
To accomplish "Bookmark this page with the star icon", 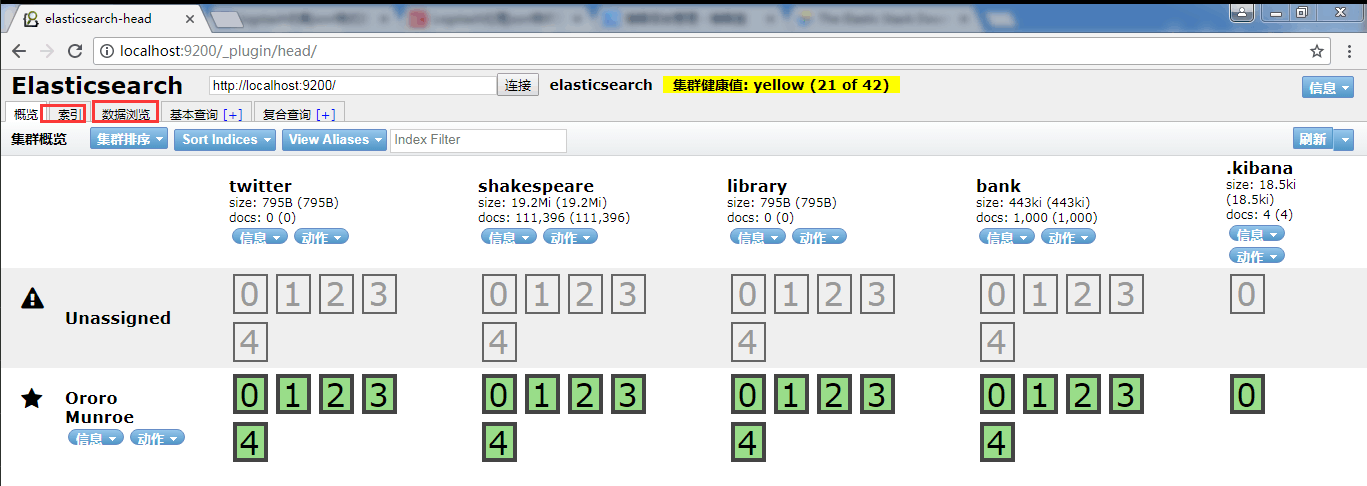I will 1317,51.
